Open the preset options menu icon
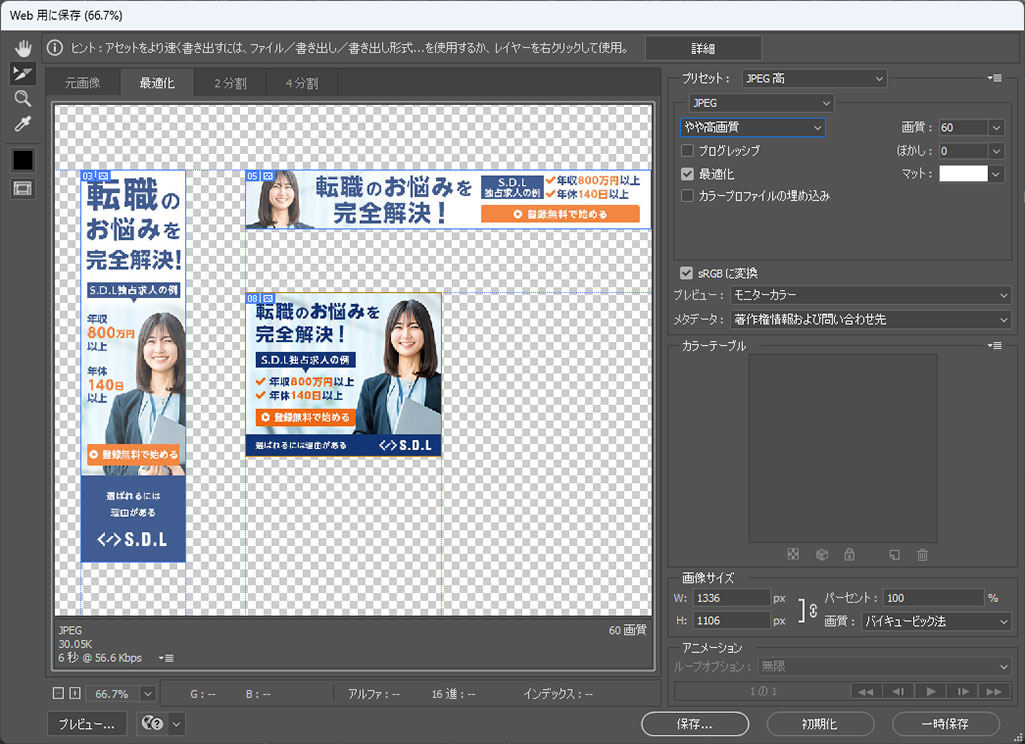Screen dimensions: 1025x744 (994, 78)
